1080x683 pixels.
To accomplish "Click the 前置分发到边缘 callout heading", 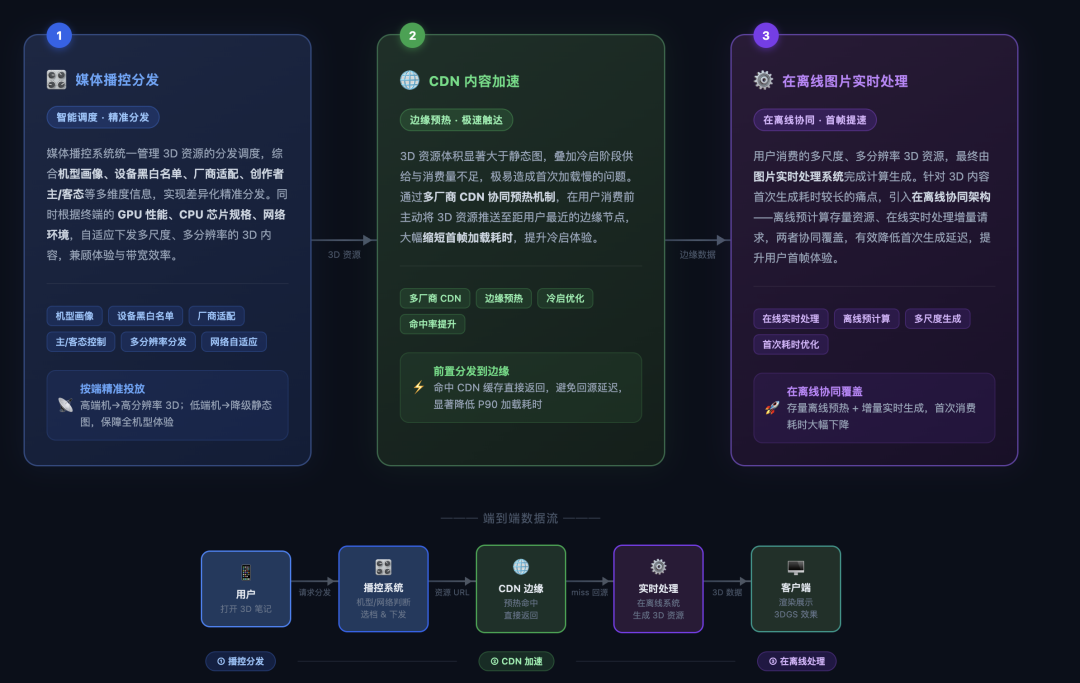I will coord(471,370).
